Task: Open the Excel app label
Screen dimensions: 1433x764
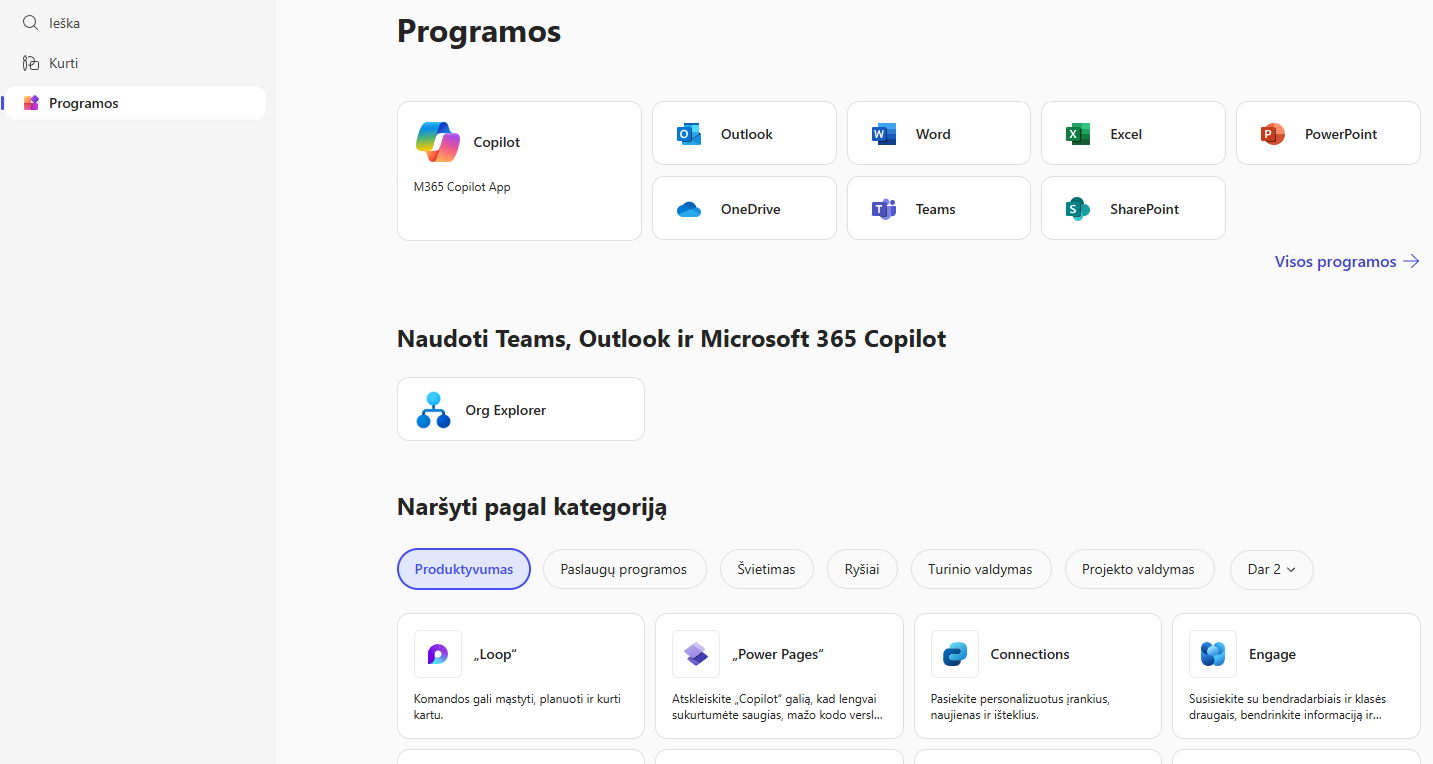Action: tap(1126, 134)
